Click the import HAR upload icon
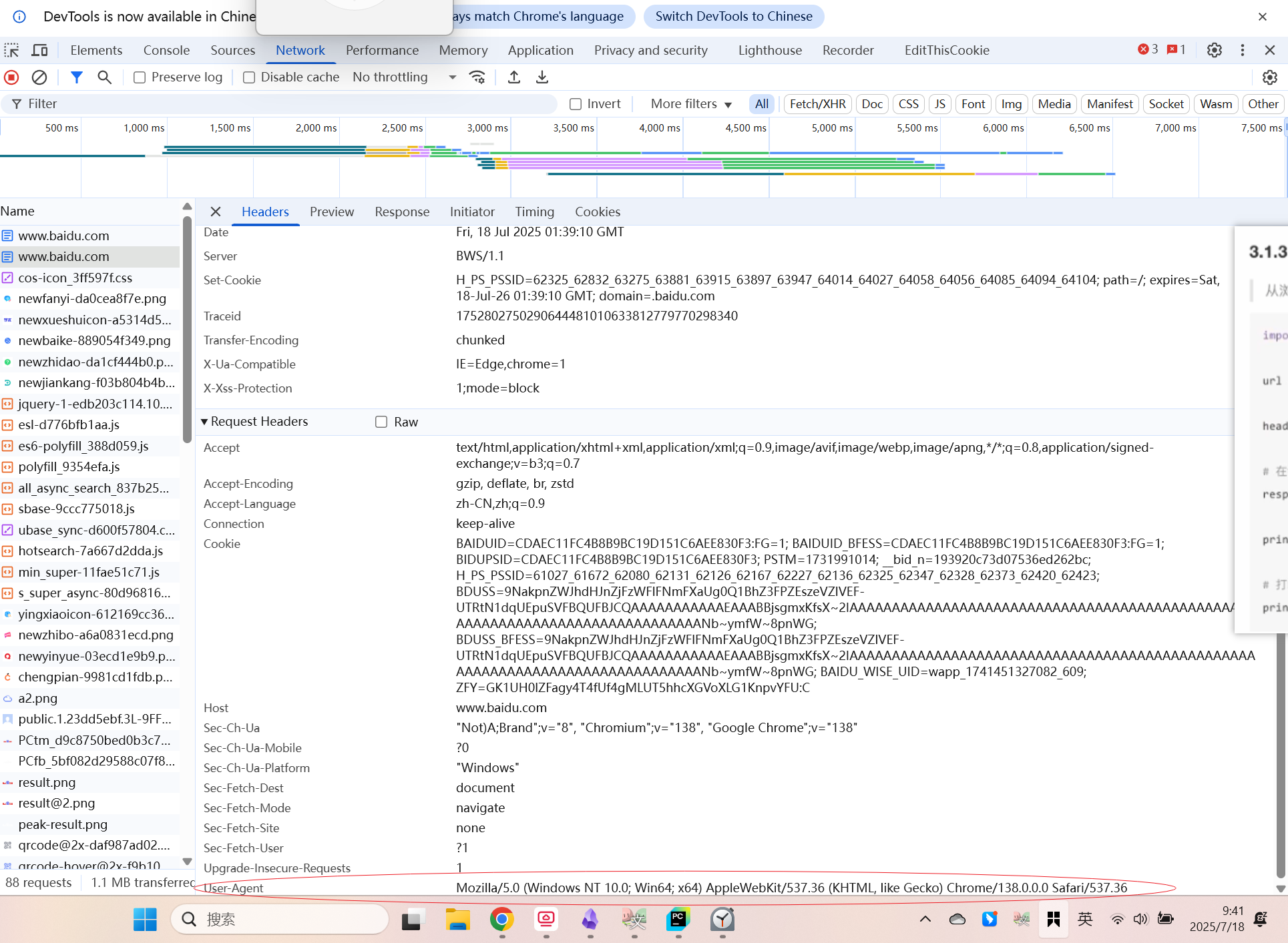 [513, 77]
